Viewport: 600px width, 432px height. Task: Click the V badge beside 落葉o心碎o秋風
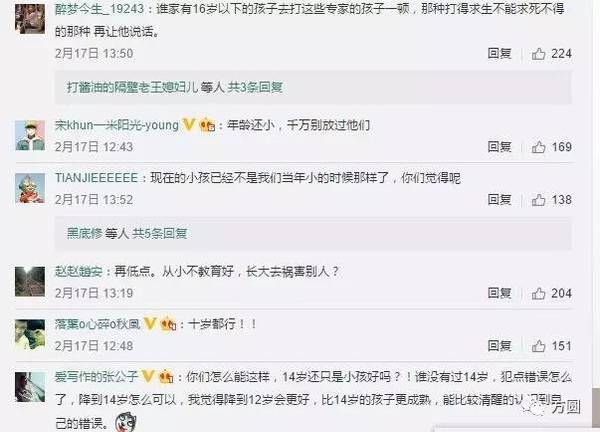(x=150, y=324)
